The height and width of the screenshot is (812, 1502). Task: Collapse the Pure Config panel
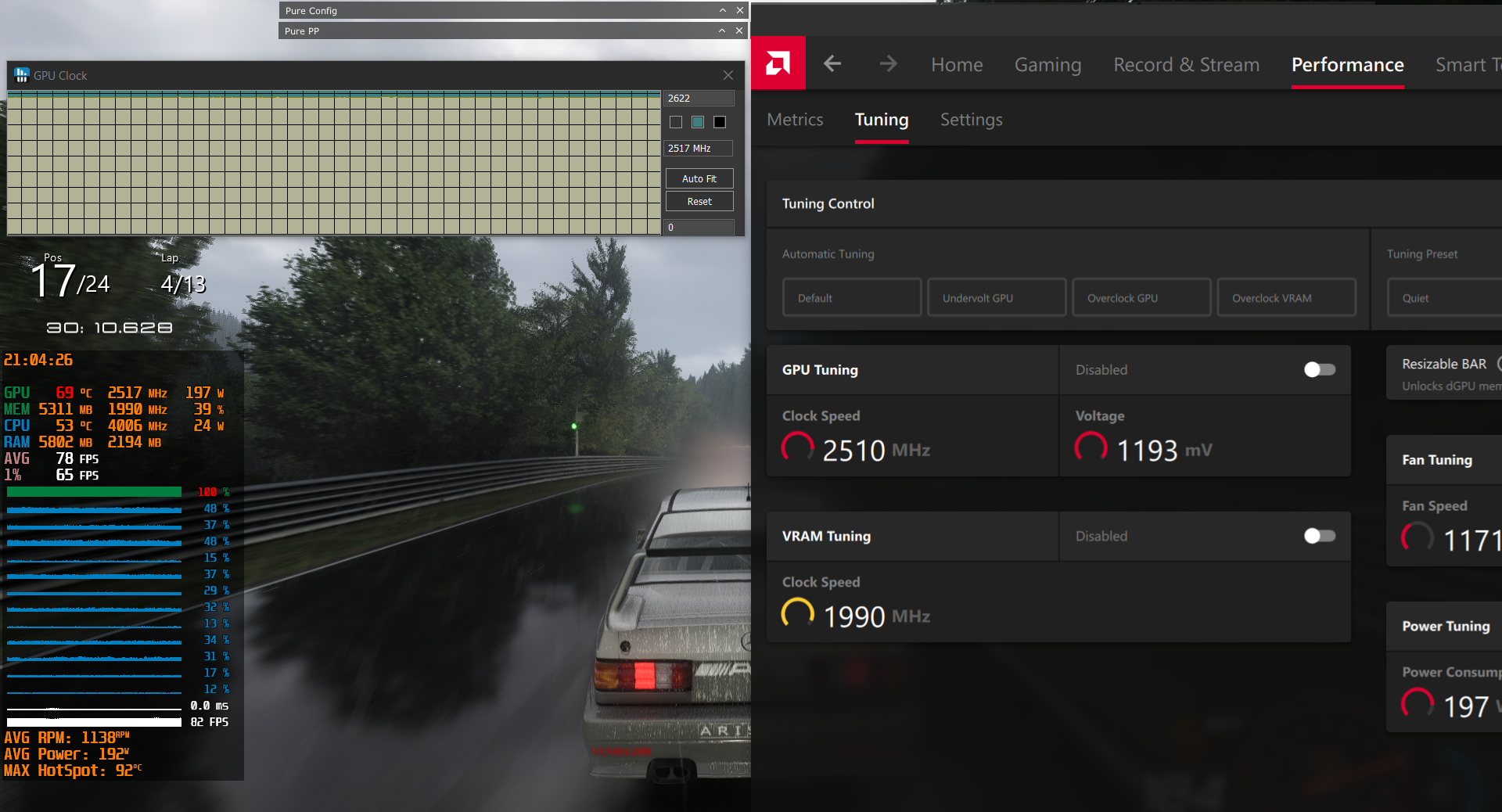pos(723,10)
